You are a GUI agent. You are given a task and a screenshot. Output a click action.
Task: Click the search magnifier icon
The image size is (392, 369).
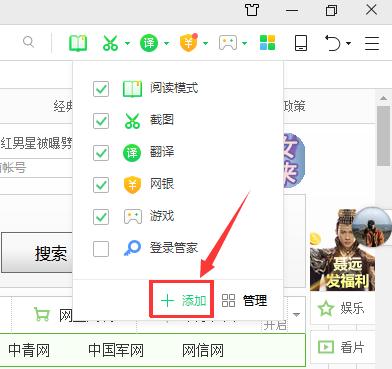pyautogui.click(x=28, y=42)
